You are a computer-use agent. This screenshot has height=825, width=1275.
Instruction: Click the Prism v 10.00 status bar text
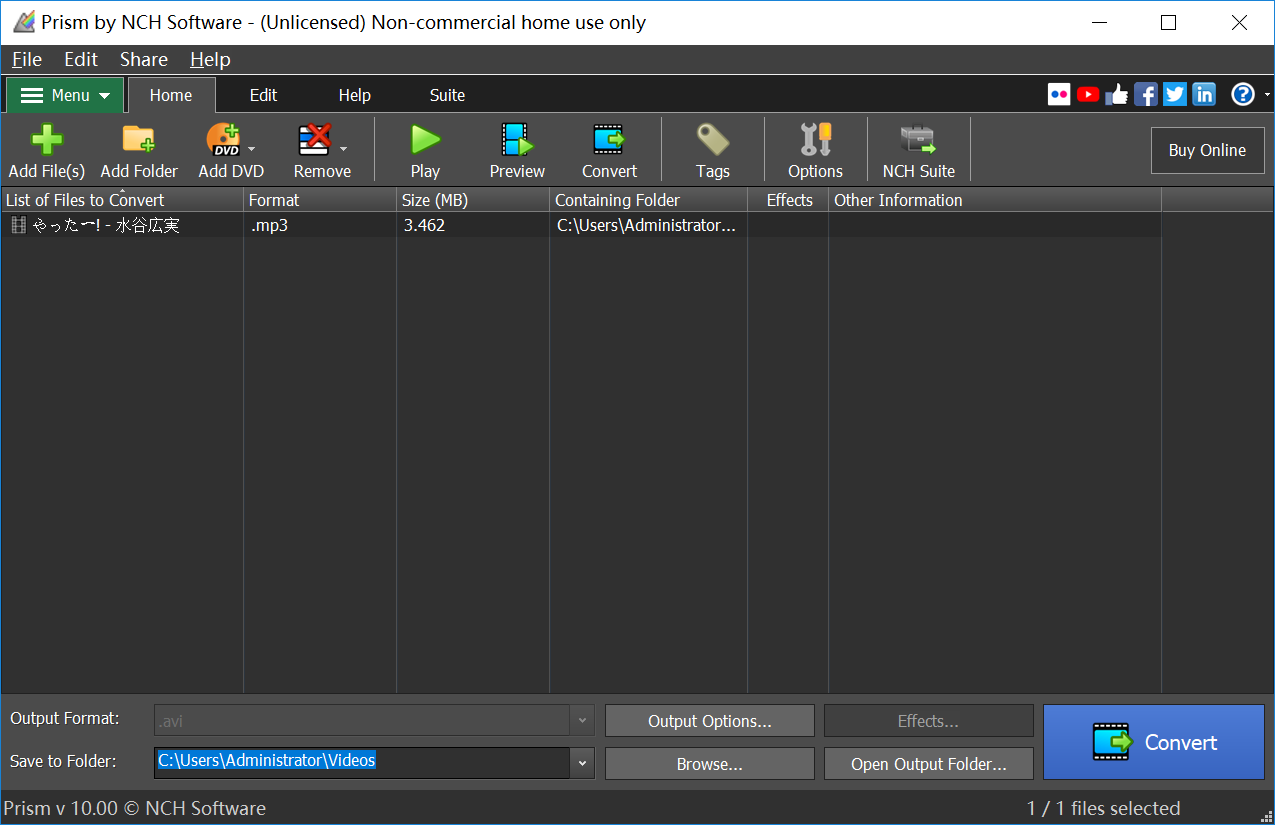point(135,808)
